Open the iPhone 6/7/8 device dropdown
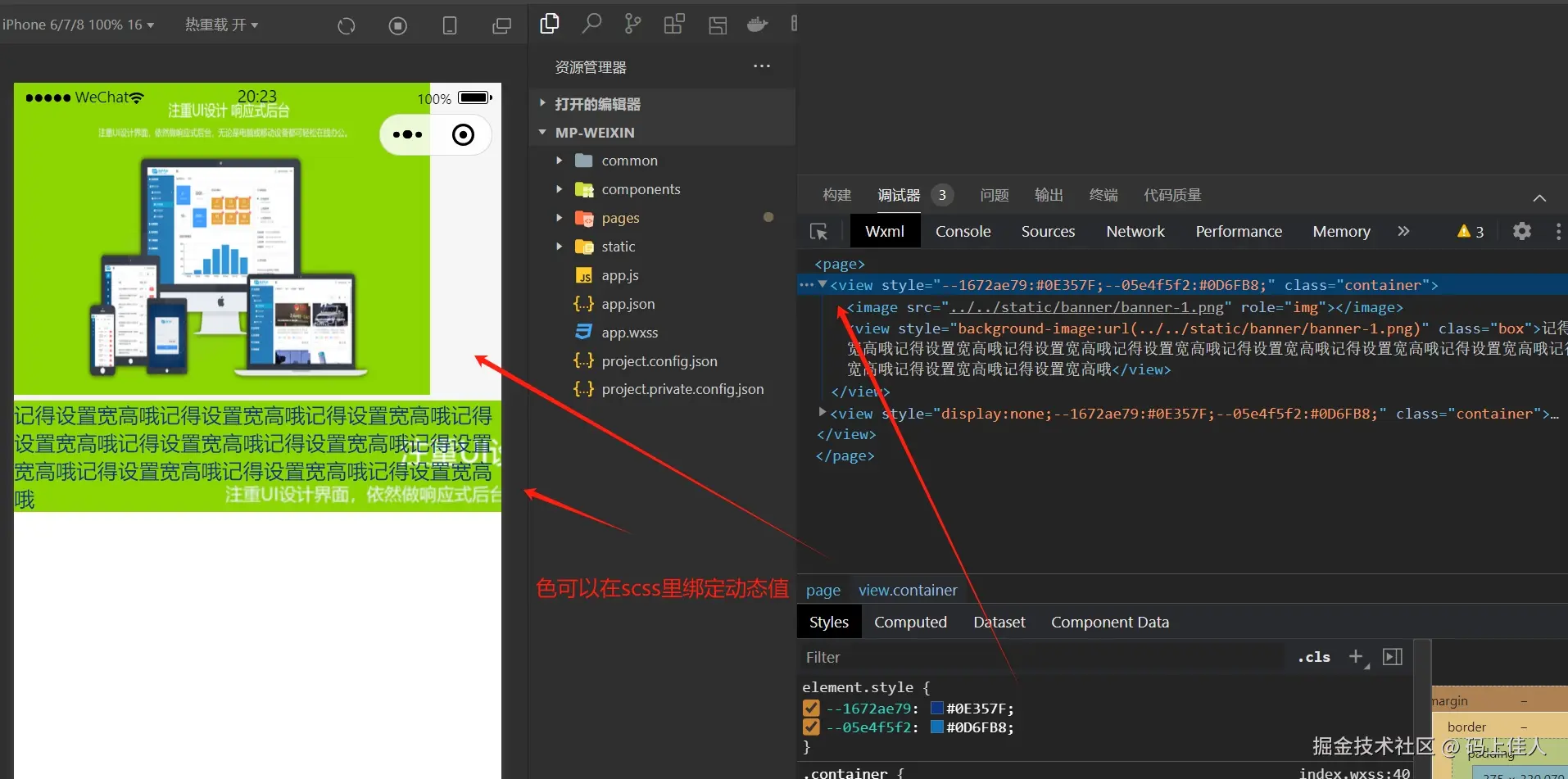This screenshot has height=779, width=1568. click(x=78, y=25)
